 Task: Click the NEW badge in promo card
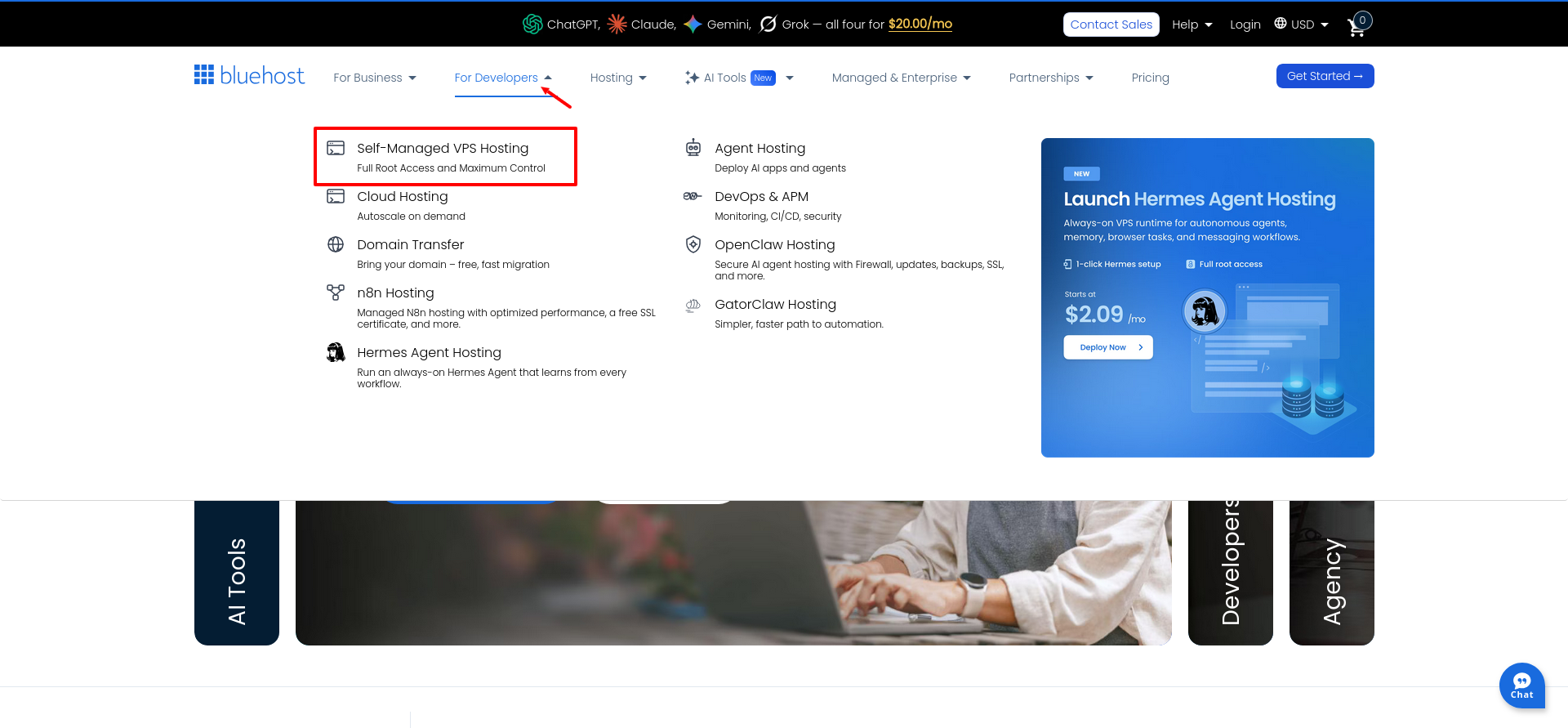point(1081,173)
